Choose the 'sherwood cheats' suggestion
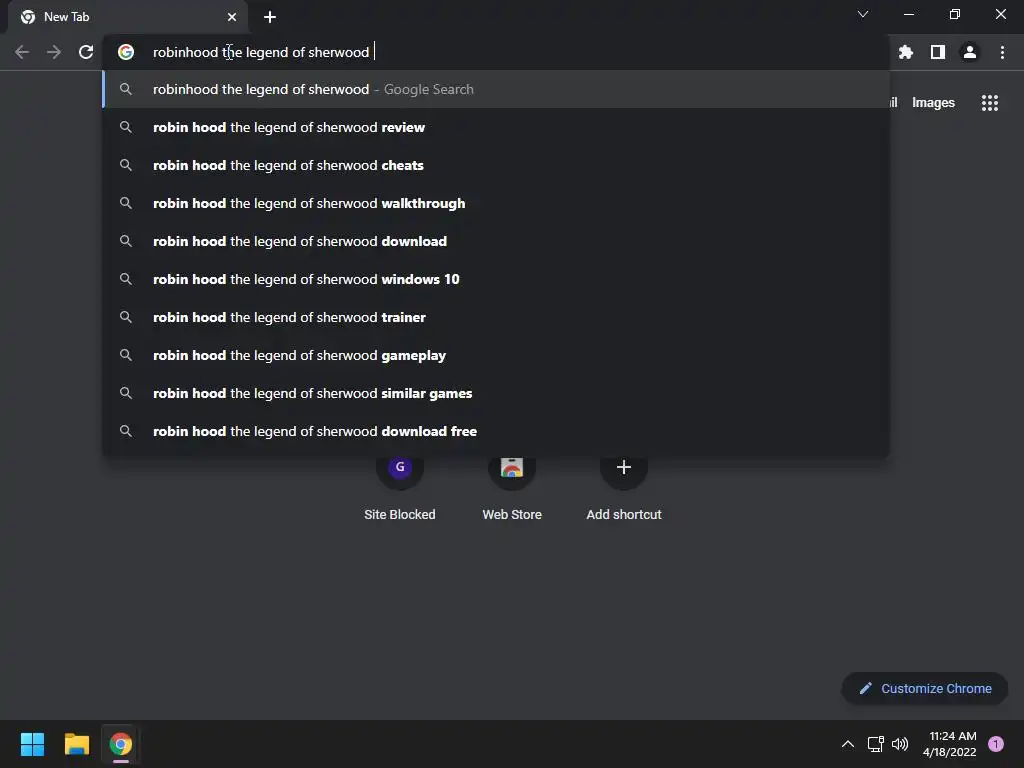This screenshot has width=1024, height=768. (x=496, y=165)
